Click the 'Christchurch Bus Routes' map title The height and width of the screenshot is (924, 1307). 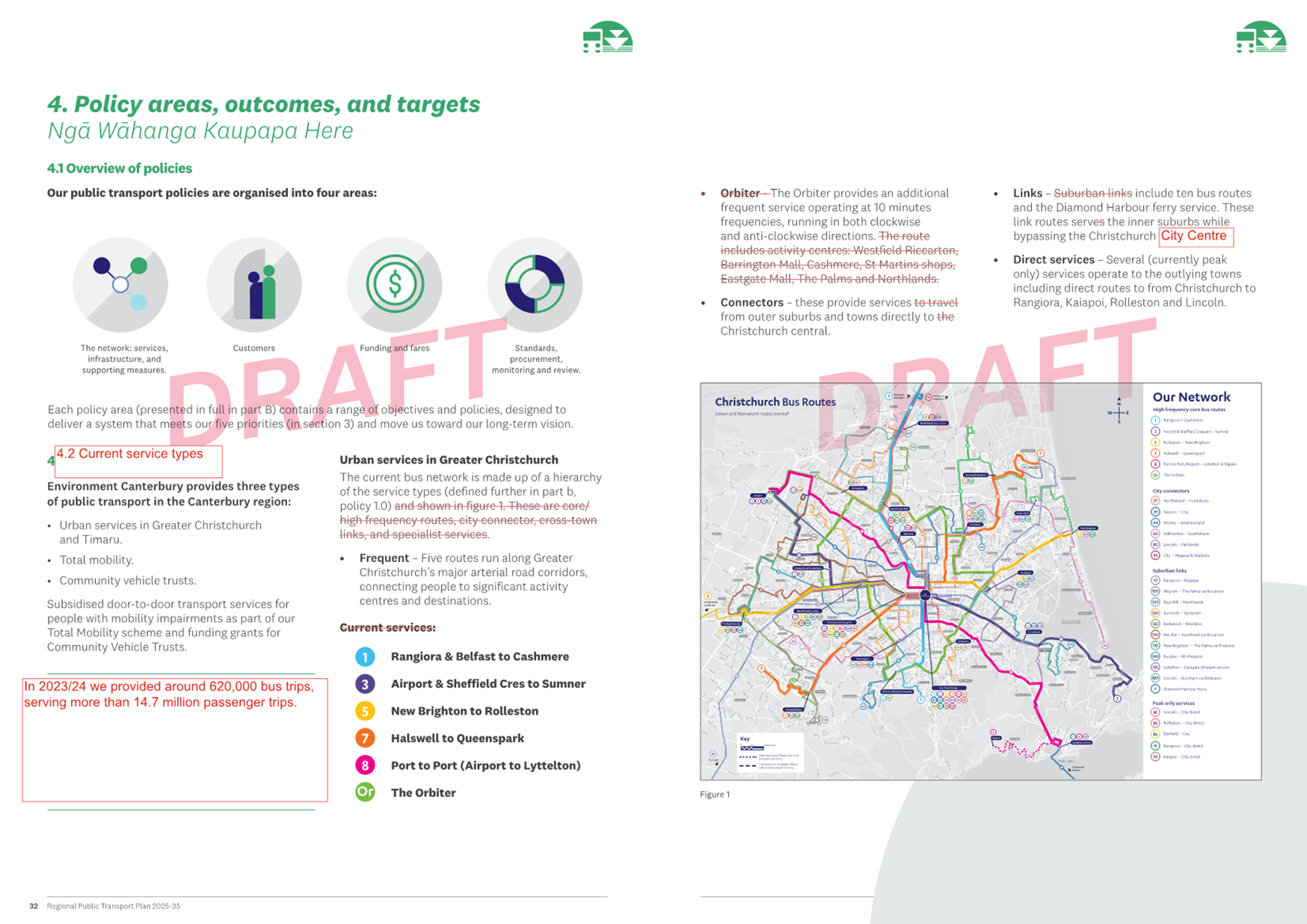click(x=775, y=401)
